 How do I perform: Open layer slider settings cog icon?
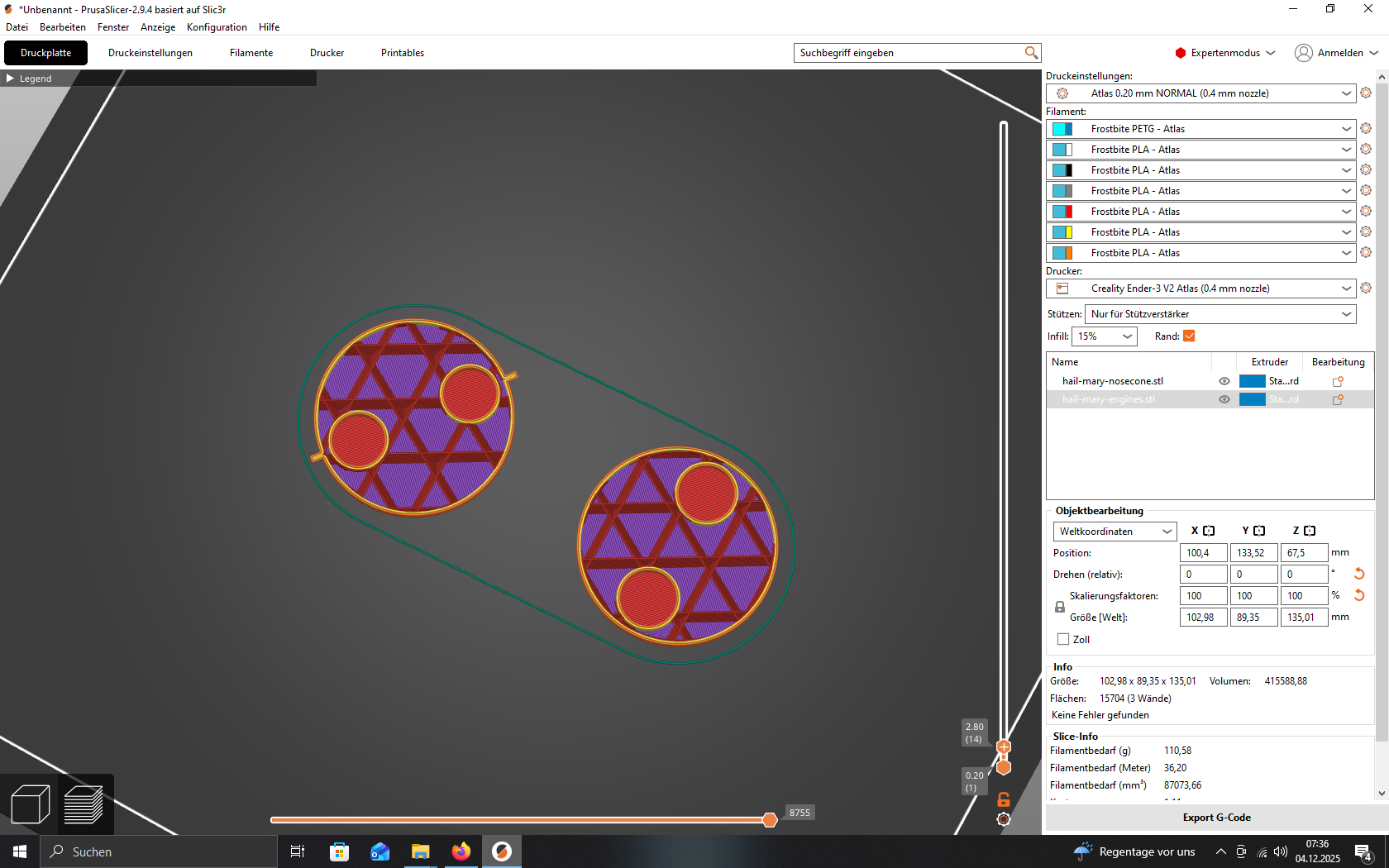[x=1004, y=819]
